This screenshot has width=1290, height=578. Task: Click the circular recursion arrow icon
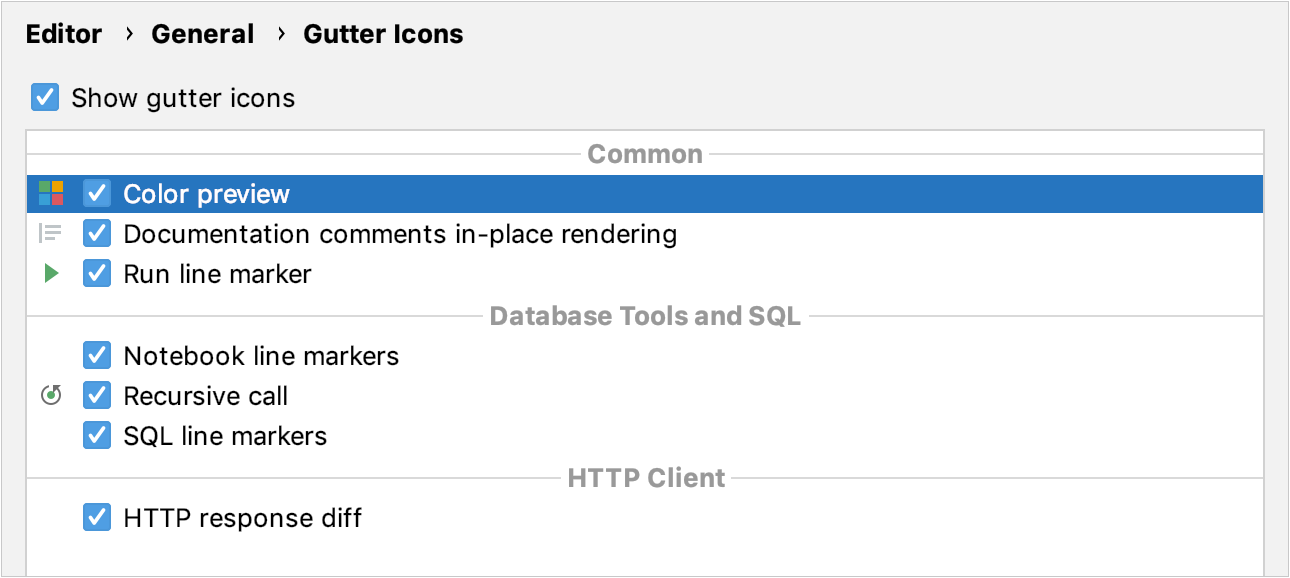coord(50,395)
